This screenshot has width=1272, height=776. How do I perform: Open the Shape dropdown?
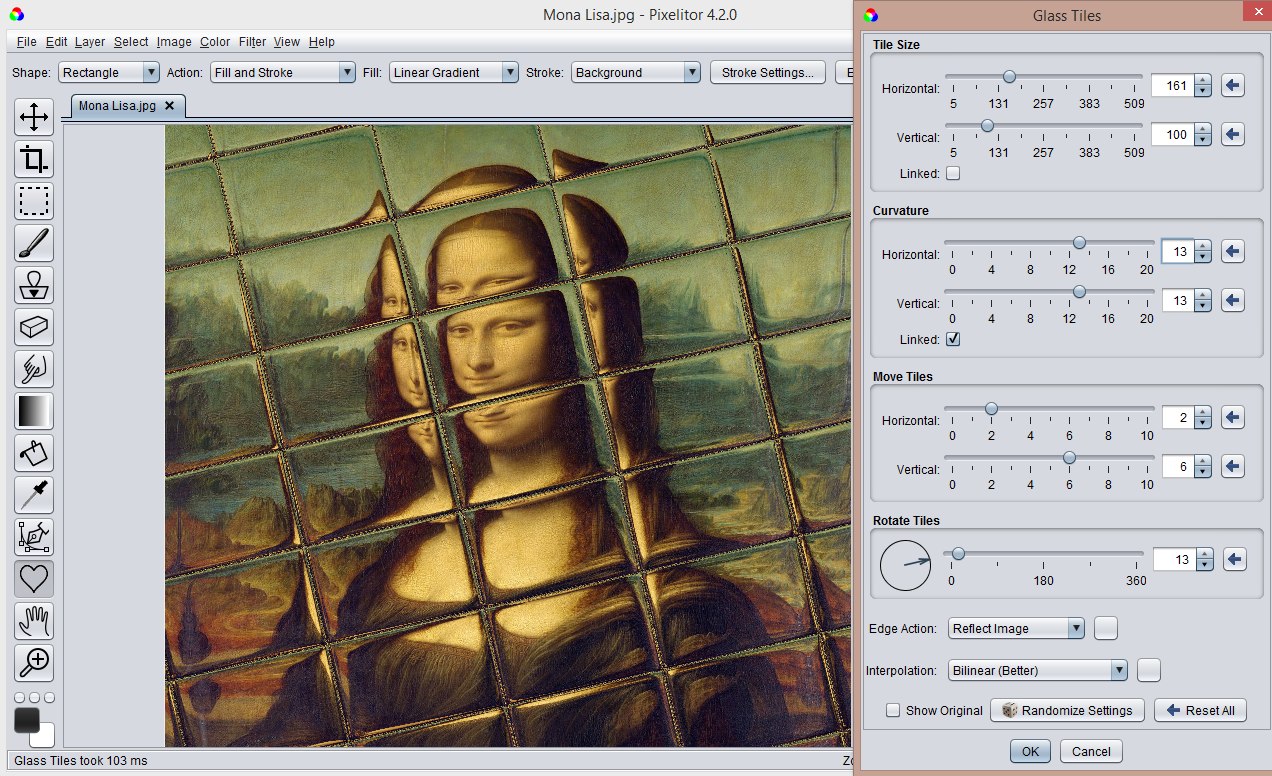[x=108, y=72]
